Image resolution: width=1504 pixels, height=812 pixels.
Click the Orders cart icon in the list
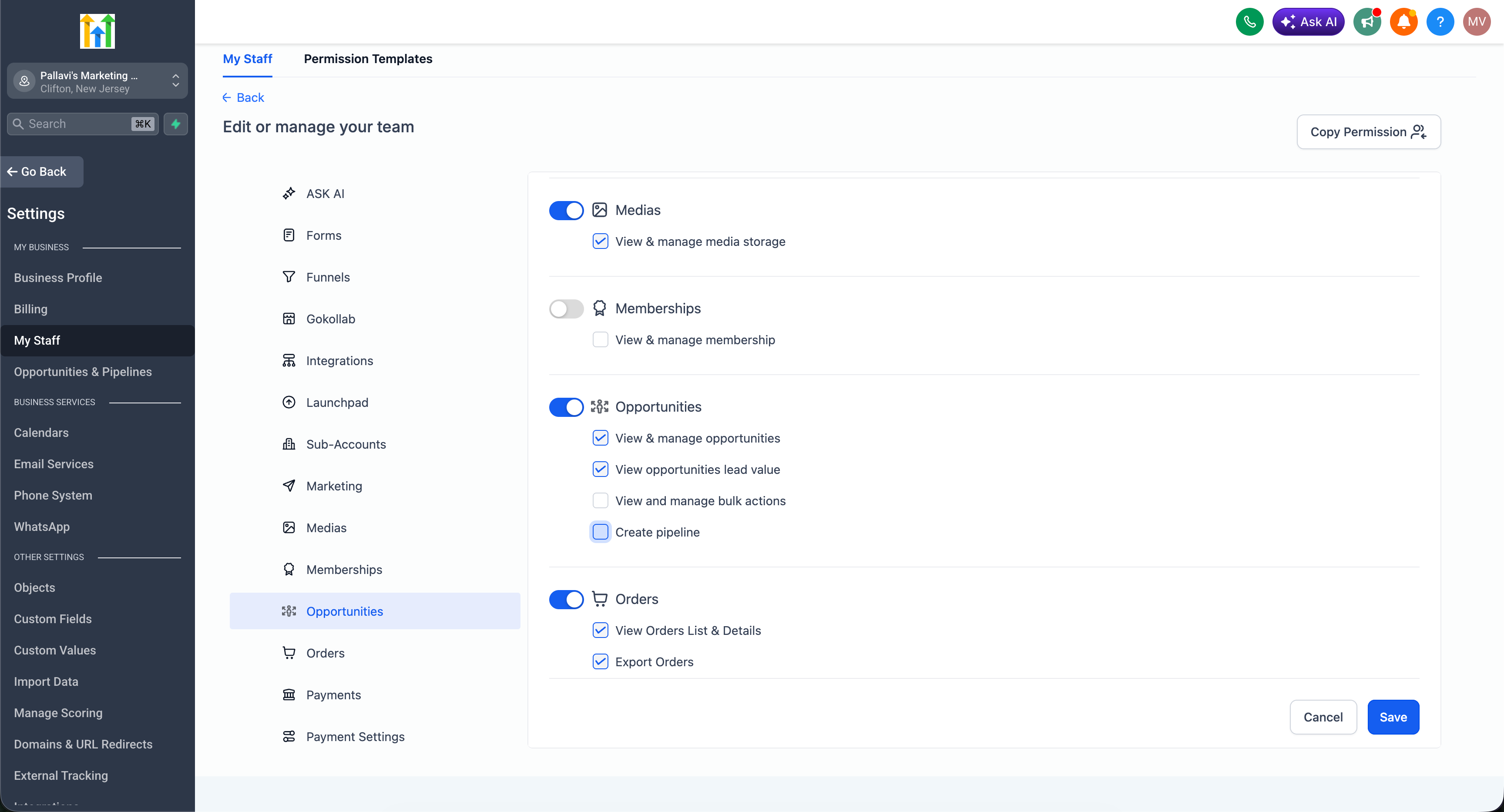point(289,653)
